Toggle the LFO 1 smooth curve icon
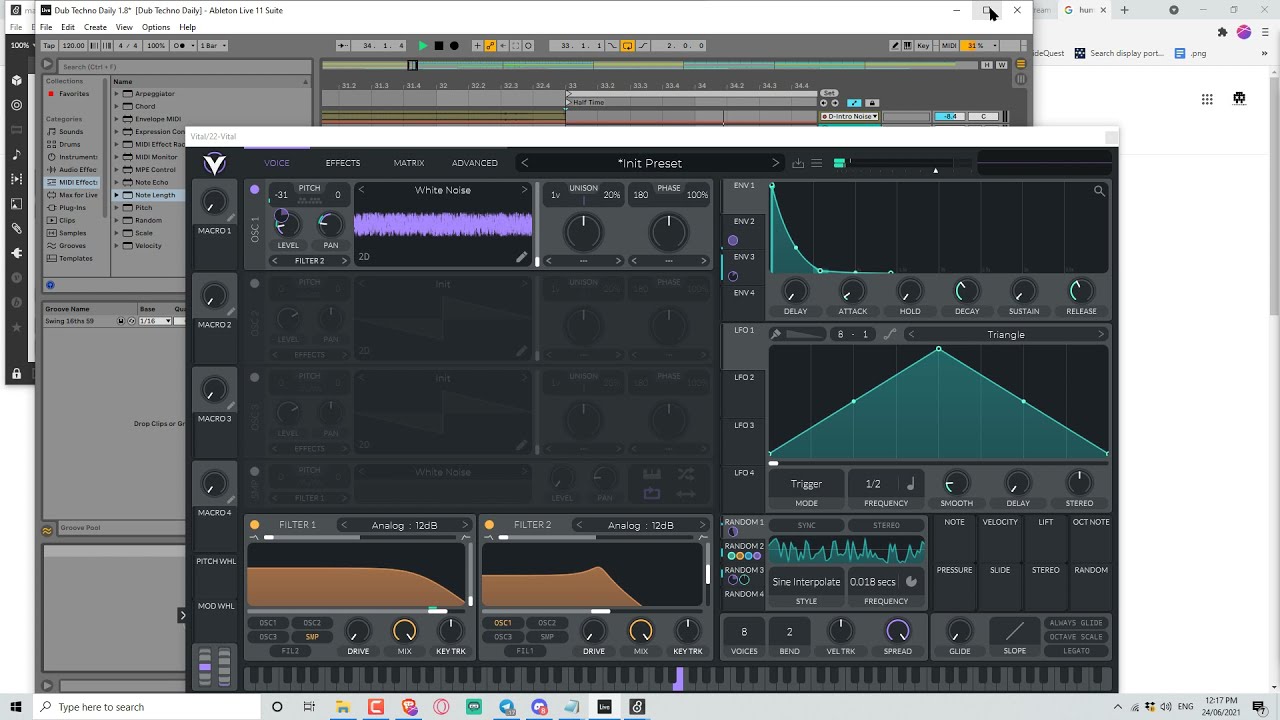The image size is (1280, 720). [889, 334]
